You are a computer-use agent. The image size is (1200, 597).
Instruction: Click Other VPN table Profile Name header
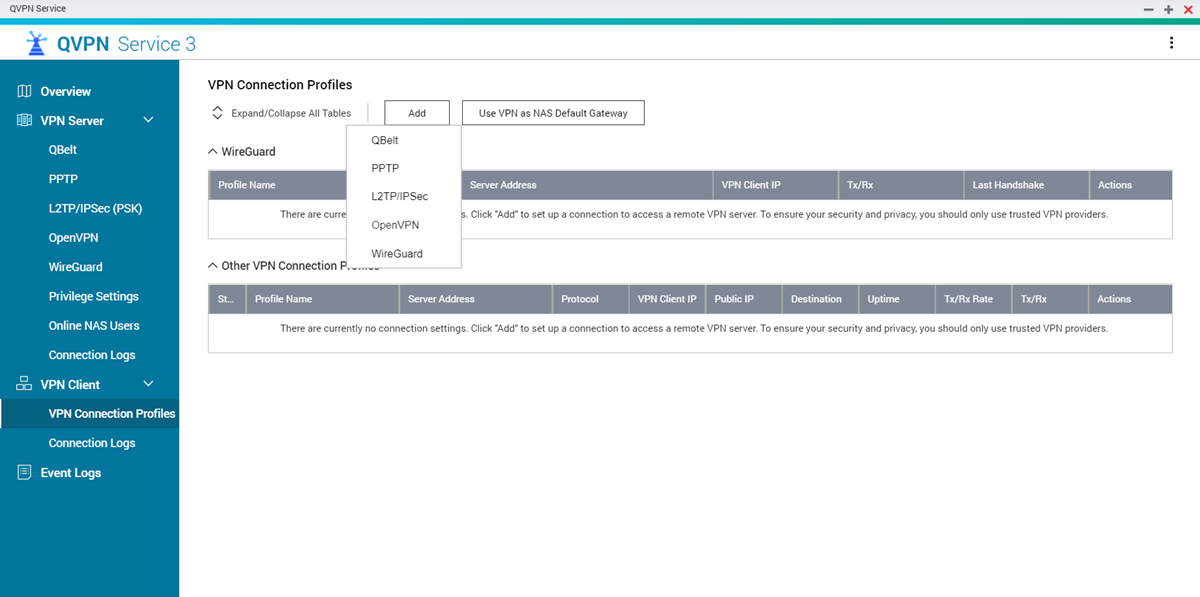323,299
